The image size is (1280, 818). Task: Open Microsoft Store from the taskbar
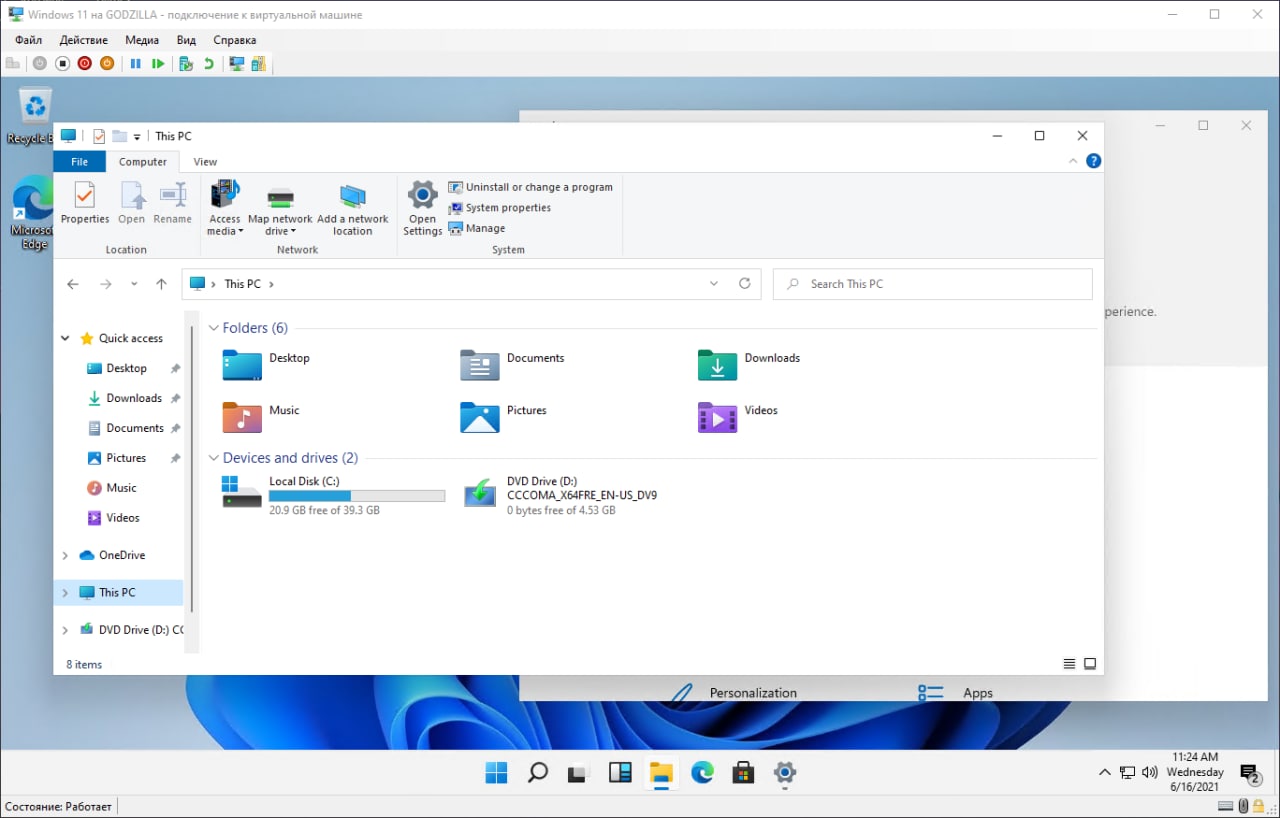click(743, 772)
